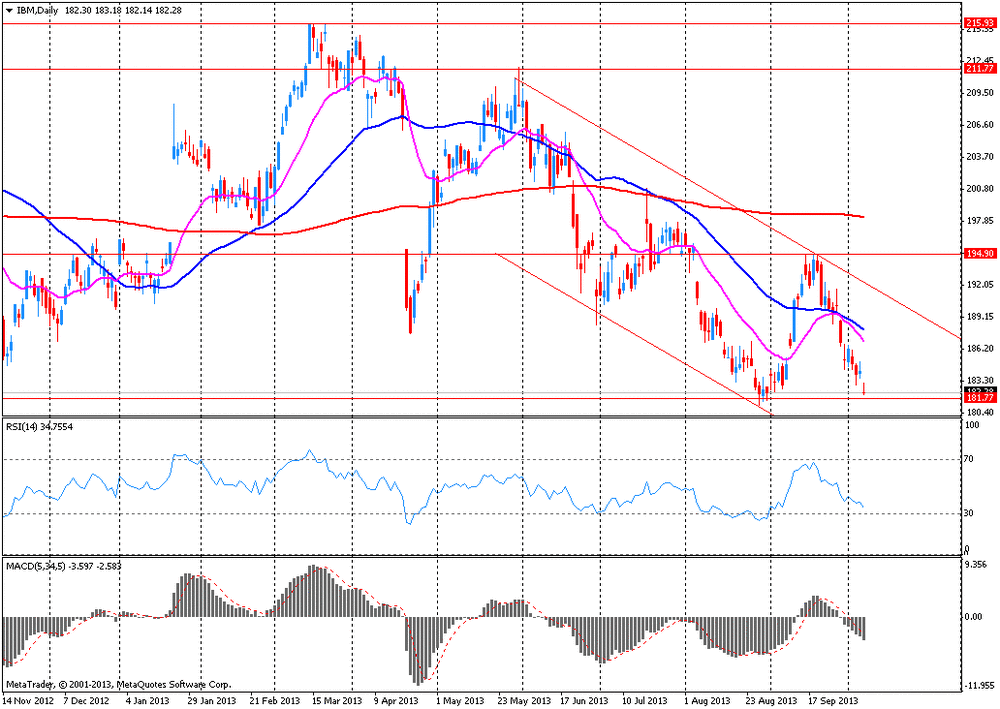Viewport: 1000px width, 709px height.
Task: Click the 100 value on RSI scale
Action: (974, 425)
